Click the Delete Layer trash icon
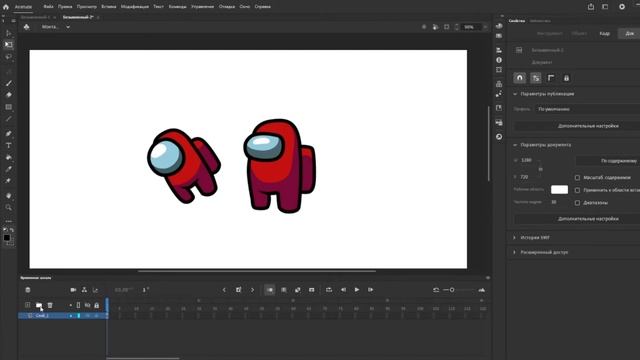The height and width of the screenshot is (360, 640). (x=50, y=305)
